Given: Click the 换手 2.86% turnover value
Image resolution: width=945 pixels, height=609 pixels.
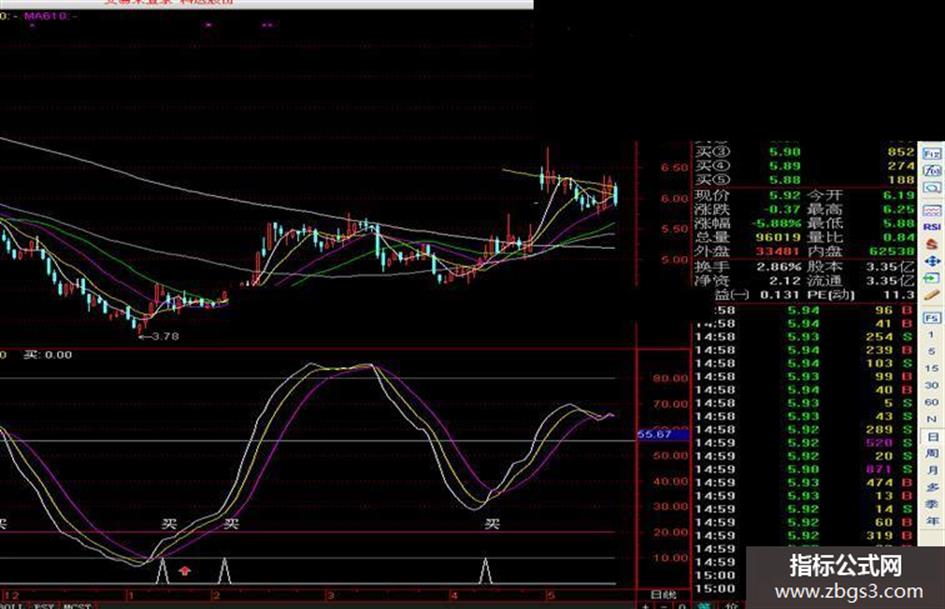Looking at the screenshot, I should [779, 267].
